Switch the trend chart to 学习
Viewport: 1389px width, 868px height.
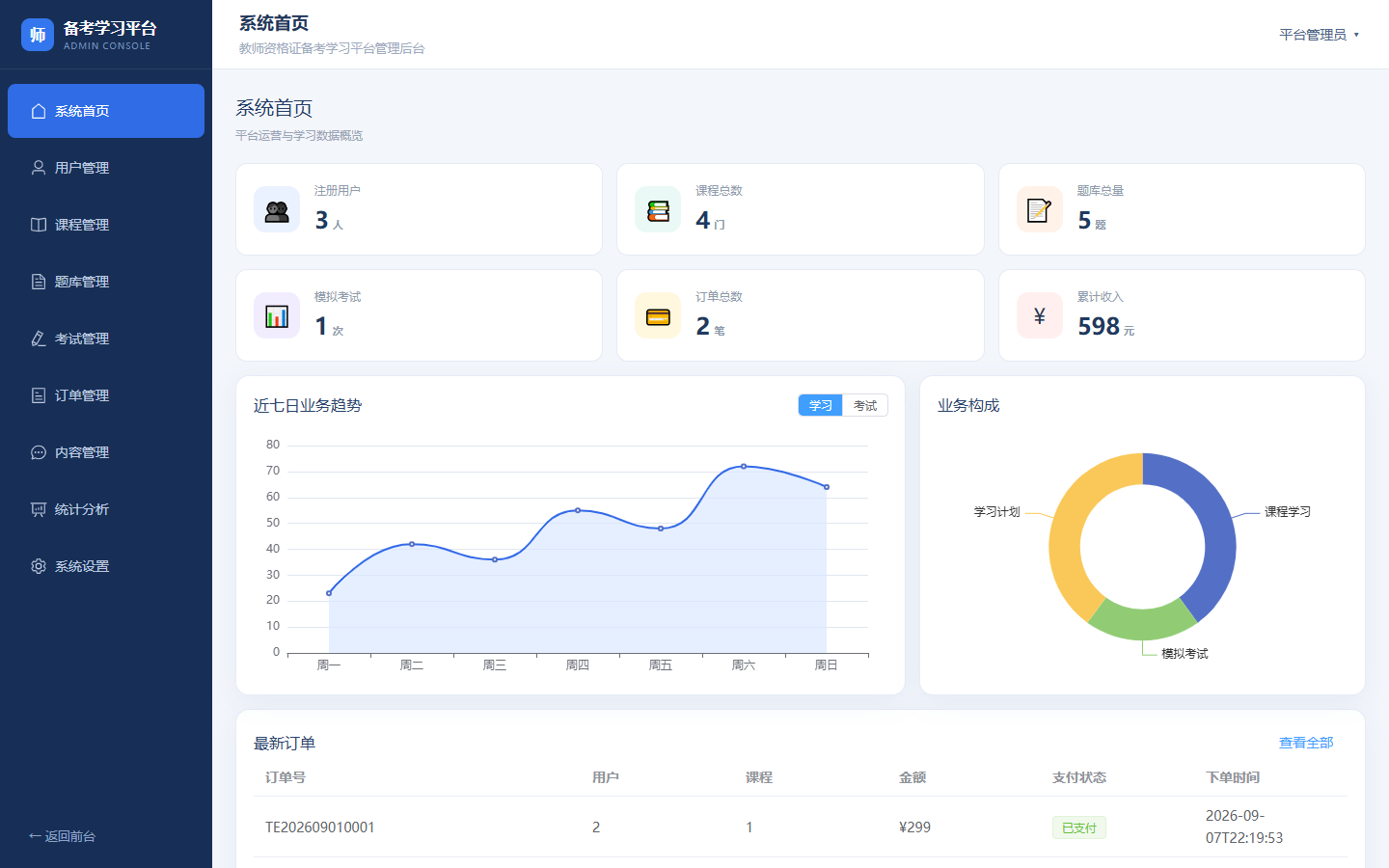(821, 406)
